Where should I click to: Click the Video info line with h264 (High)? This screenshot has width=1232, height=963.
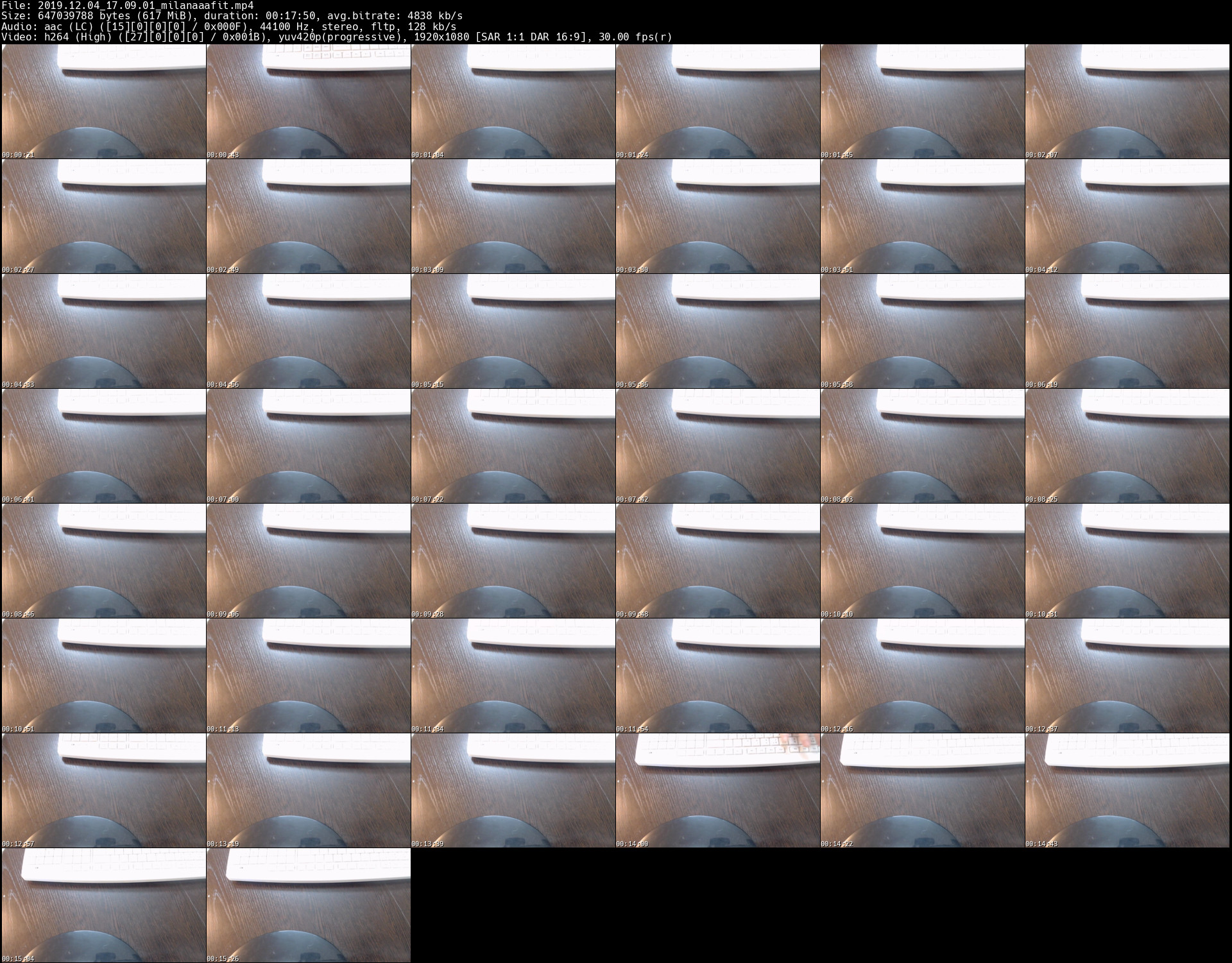(337, 37)
